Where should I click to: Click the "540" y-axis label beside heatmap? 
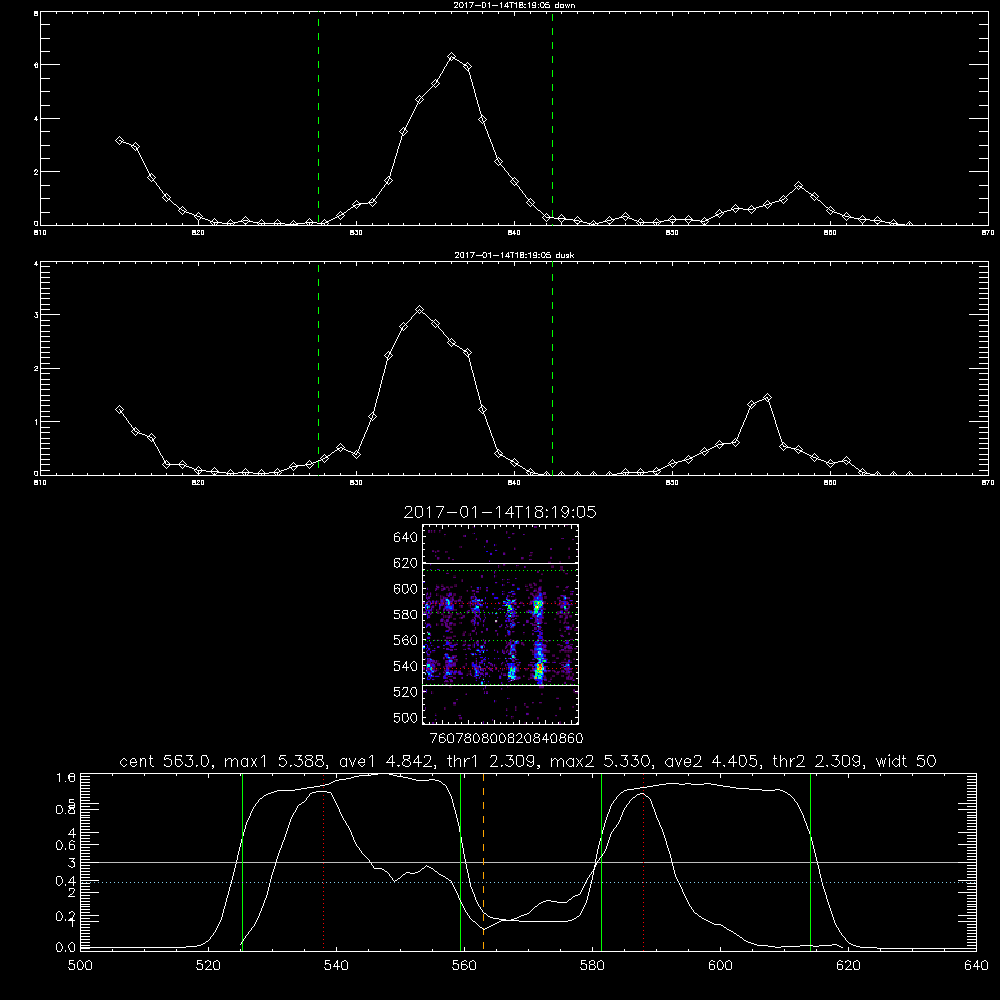point(406,666)
